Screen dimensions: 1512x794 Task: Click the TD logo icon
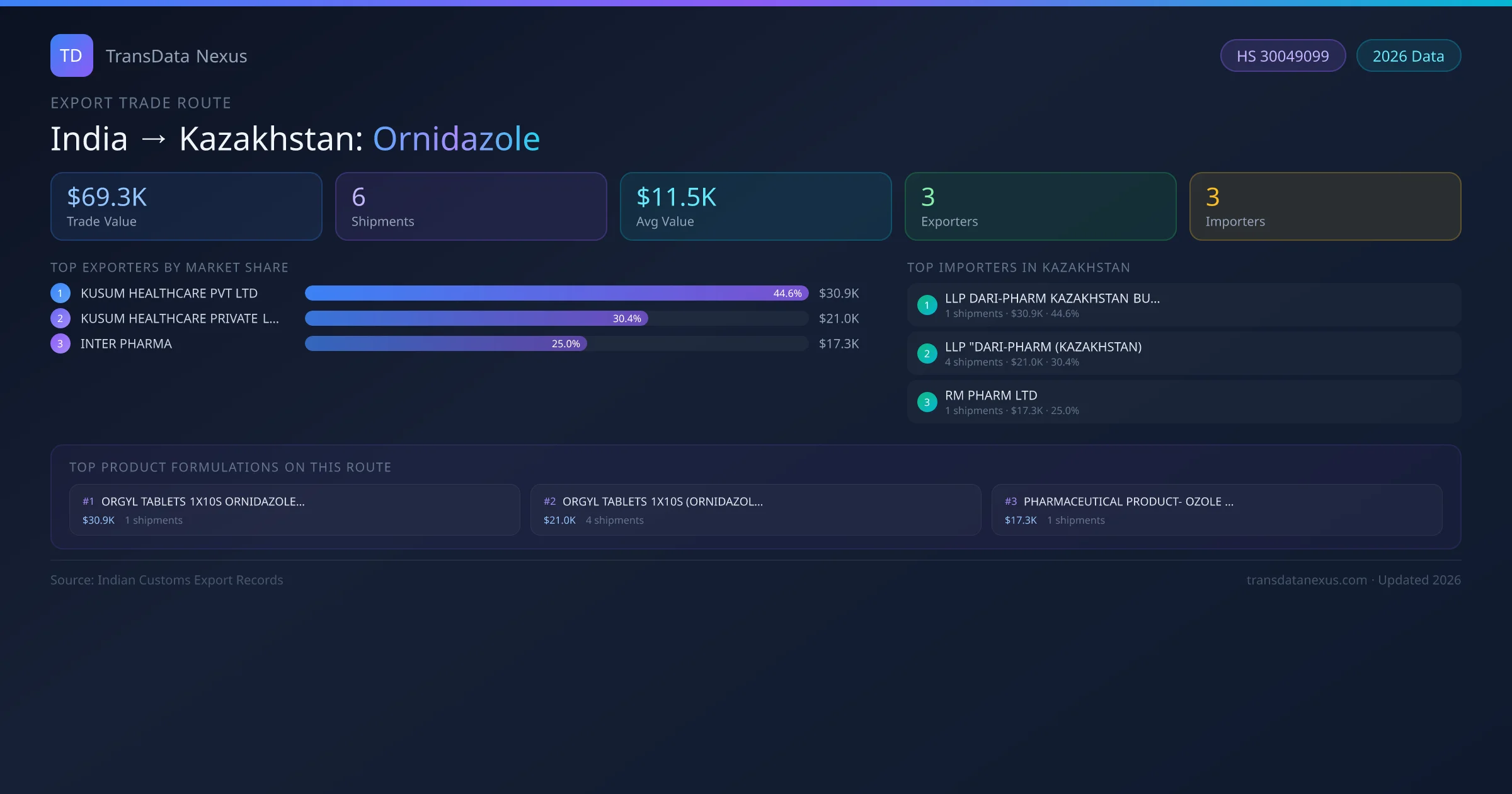71,55
